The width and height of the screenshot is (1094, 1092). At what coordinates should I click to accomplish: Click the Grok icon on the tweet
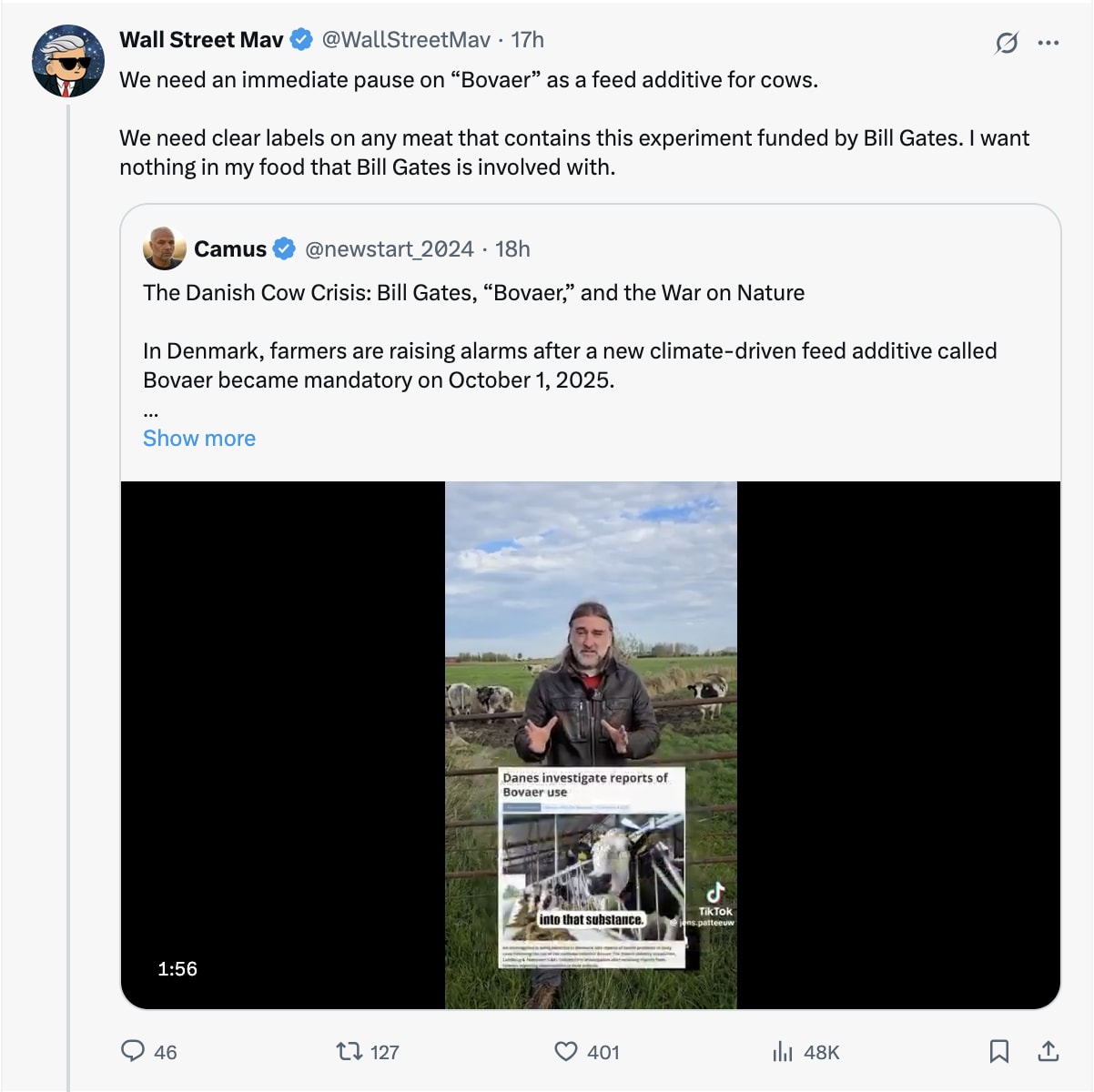(1007, 42)
